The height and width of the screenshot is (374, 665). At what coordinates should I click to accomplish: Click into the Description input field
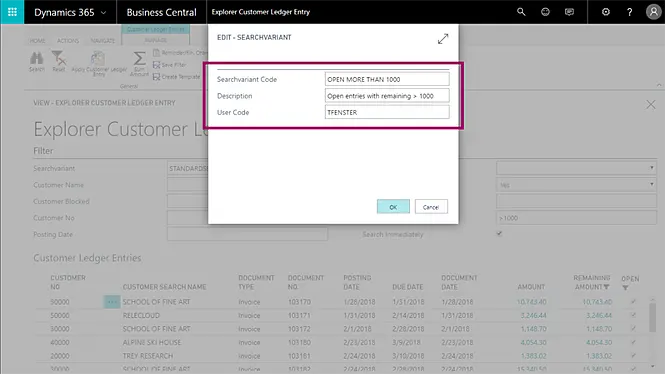coord(387,96)
